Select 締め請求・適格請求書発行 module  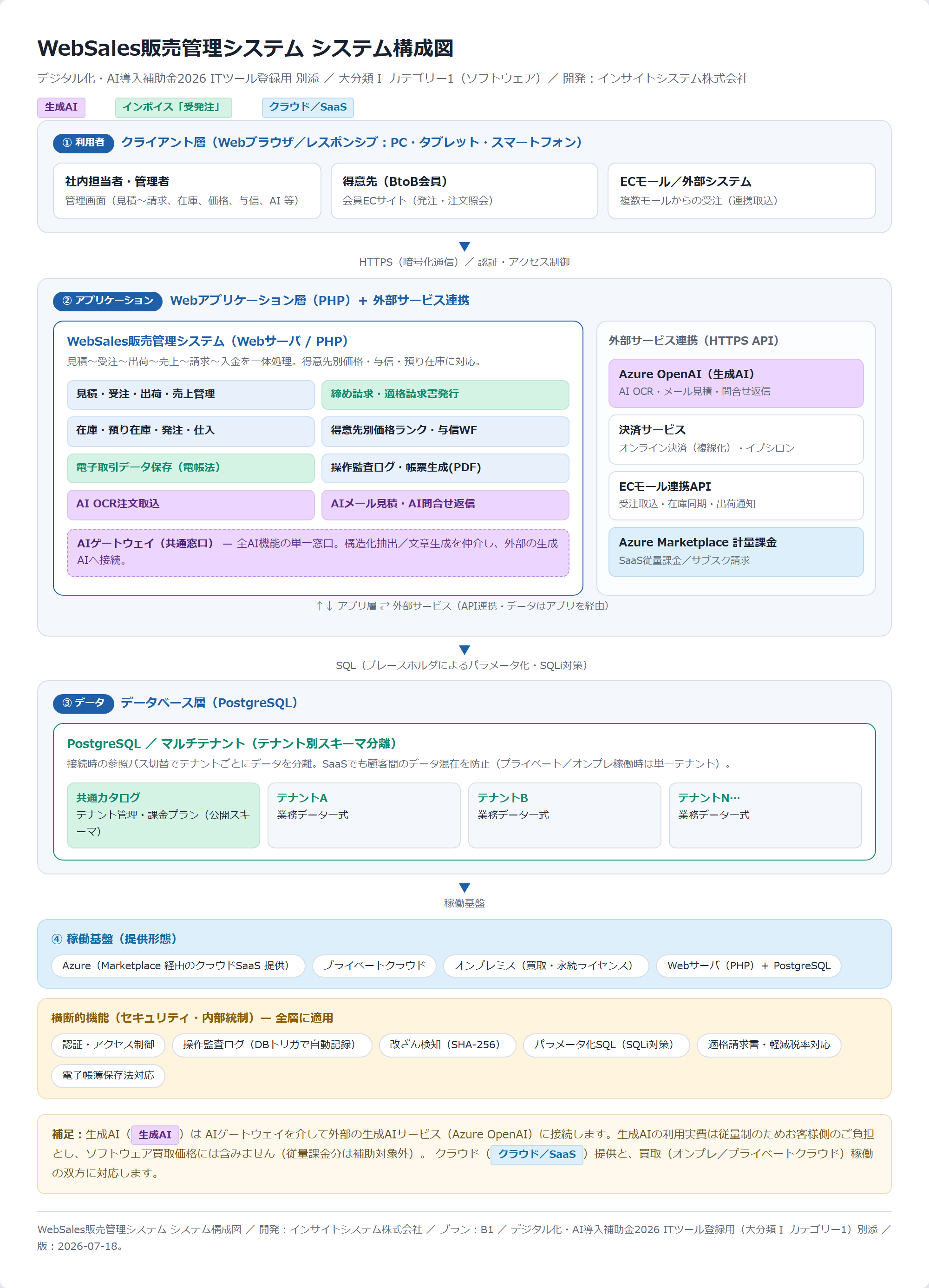tap(445, 394)
